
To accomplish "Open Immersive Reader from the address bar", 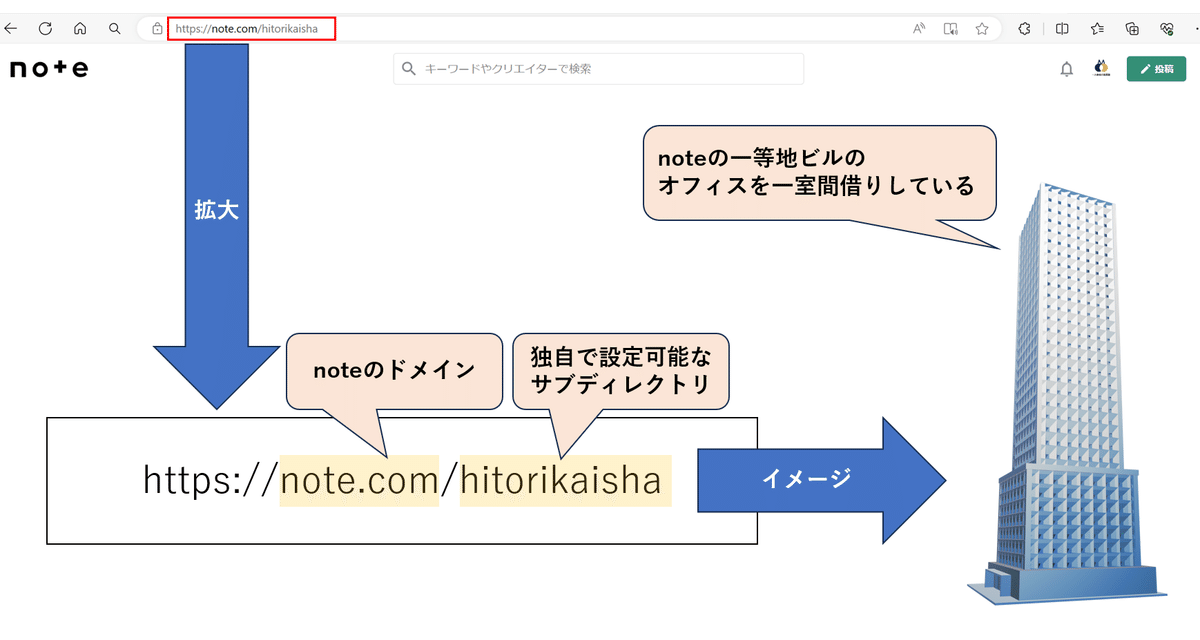I will 949,28.
